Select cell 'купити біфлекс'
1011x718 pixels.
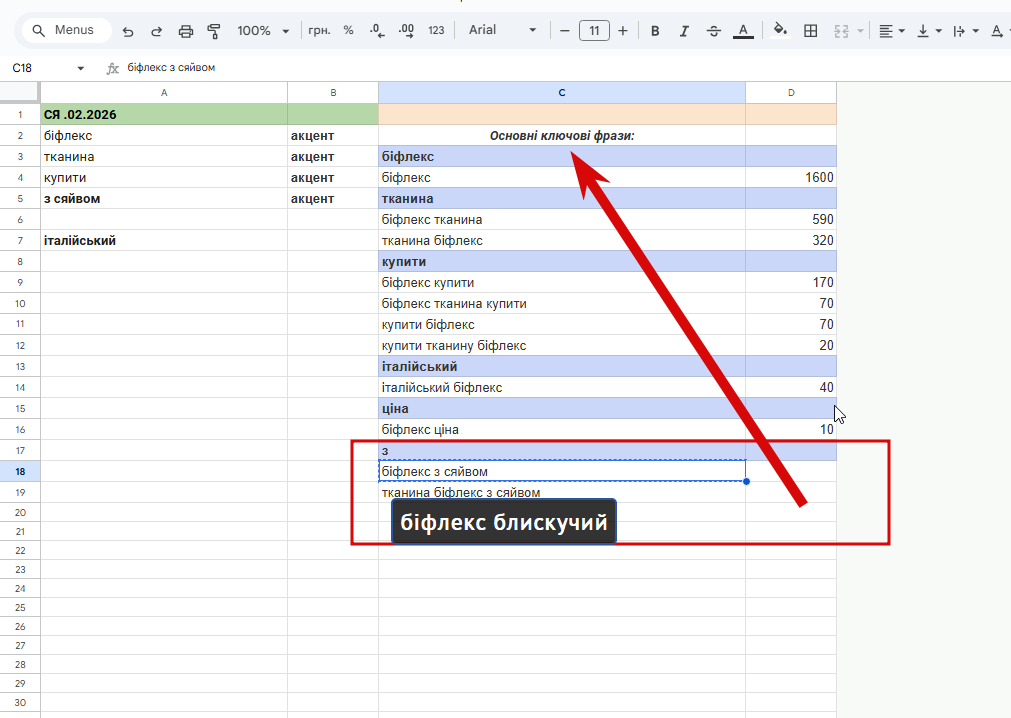click(x=562, y=324)
